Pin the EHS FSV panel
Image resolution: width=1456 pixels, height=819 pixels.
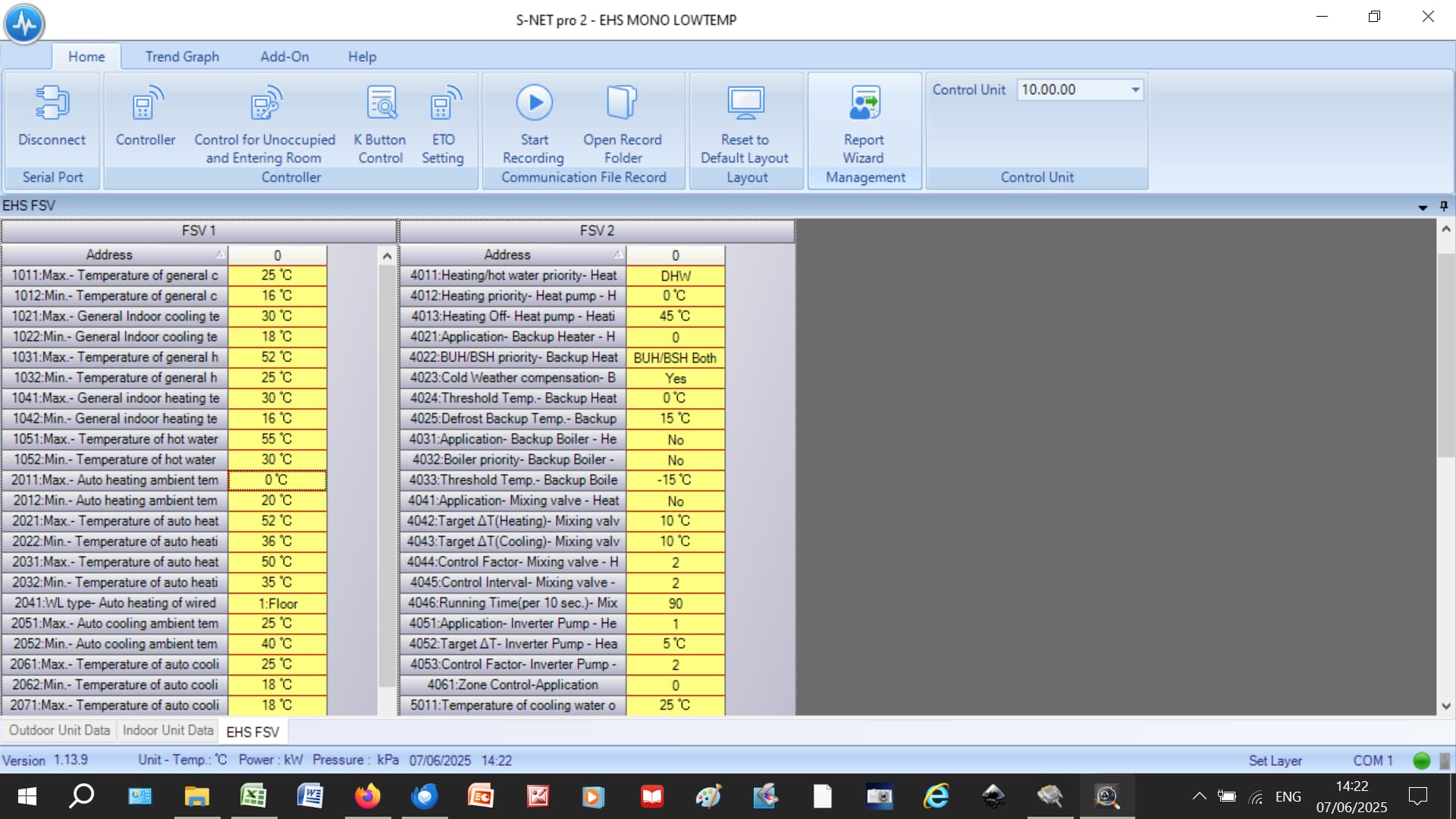(1444, 206)
